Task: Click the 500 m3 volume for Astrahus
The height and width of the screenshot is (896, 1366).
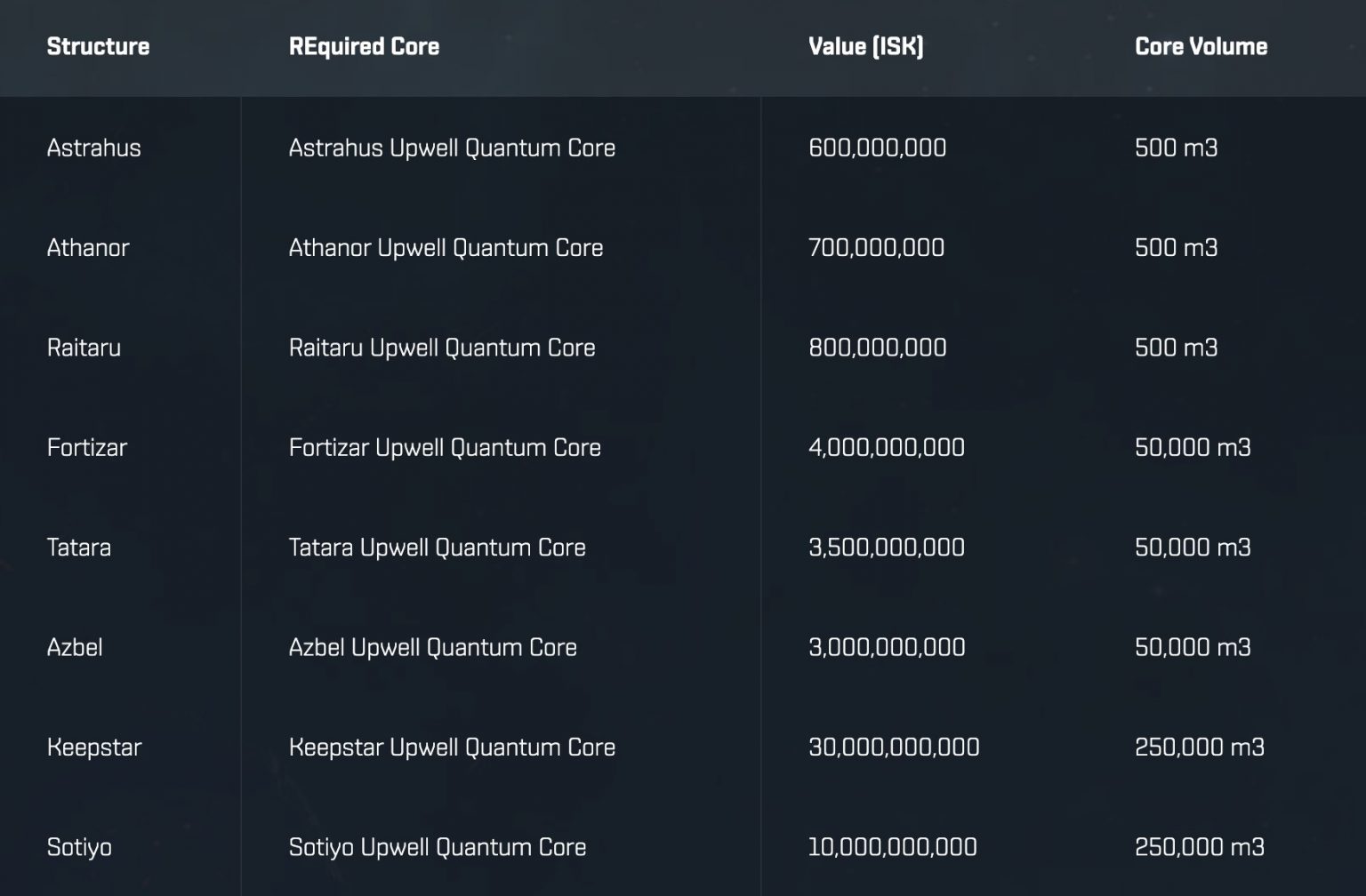Action: click(1176, 148)
